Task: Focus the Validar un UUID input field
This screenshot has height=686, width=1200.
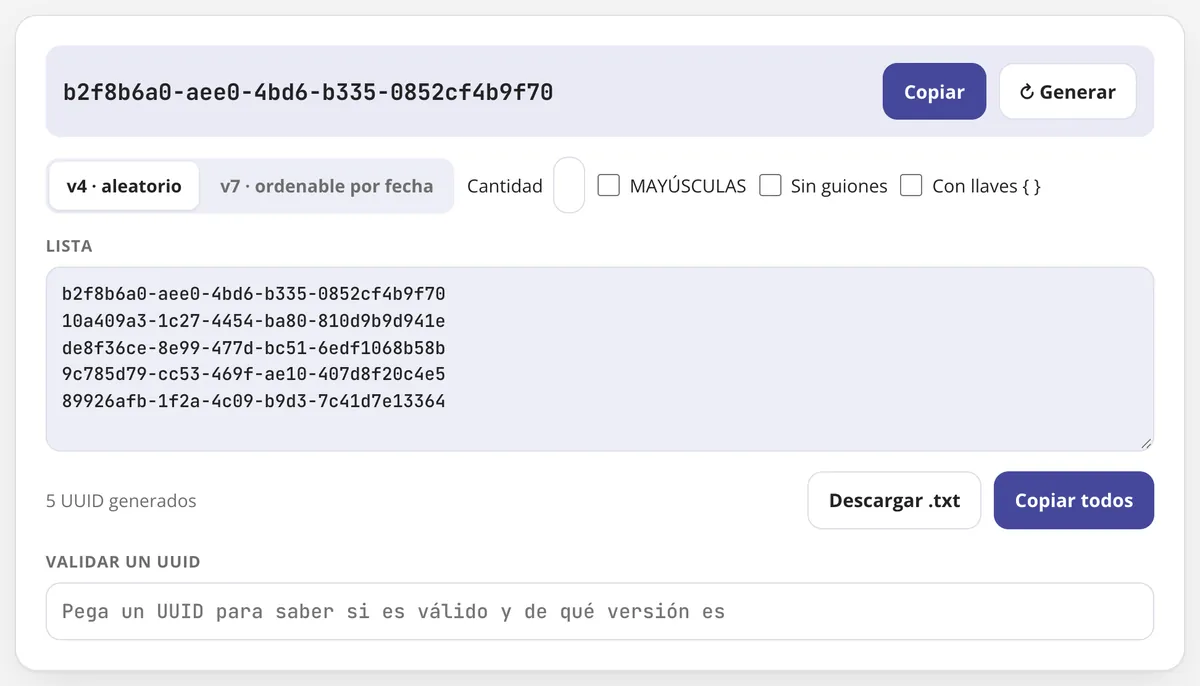Action: 600,611
